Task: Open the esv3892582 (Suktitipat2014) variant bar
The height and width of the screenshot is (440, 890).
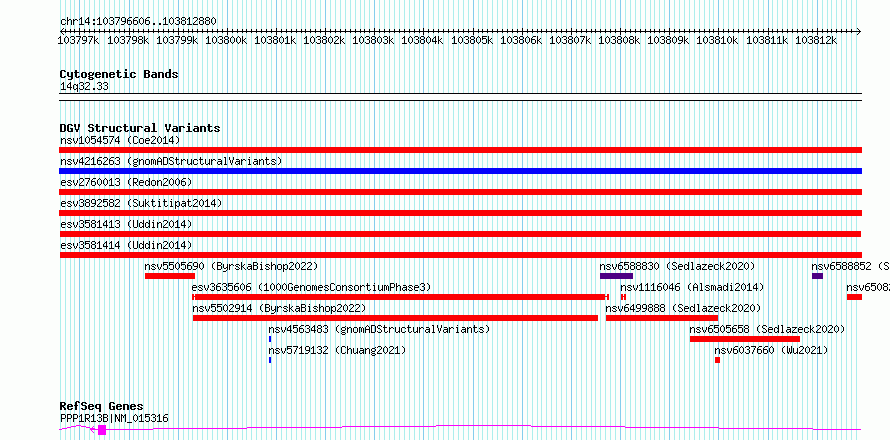Action: coord(460,213)
